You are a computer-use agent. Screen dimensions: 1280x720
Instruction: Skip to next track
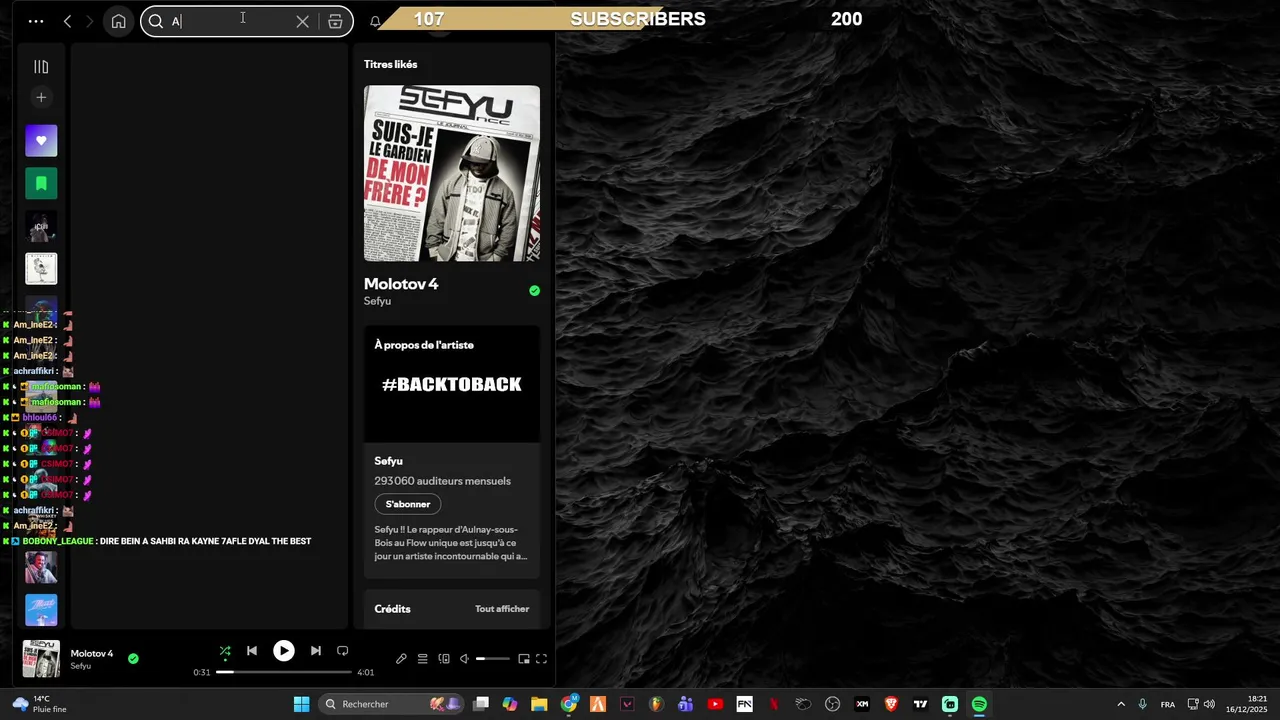[315, 651]
